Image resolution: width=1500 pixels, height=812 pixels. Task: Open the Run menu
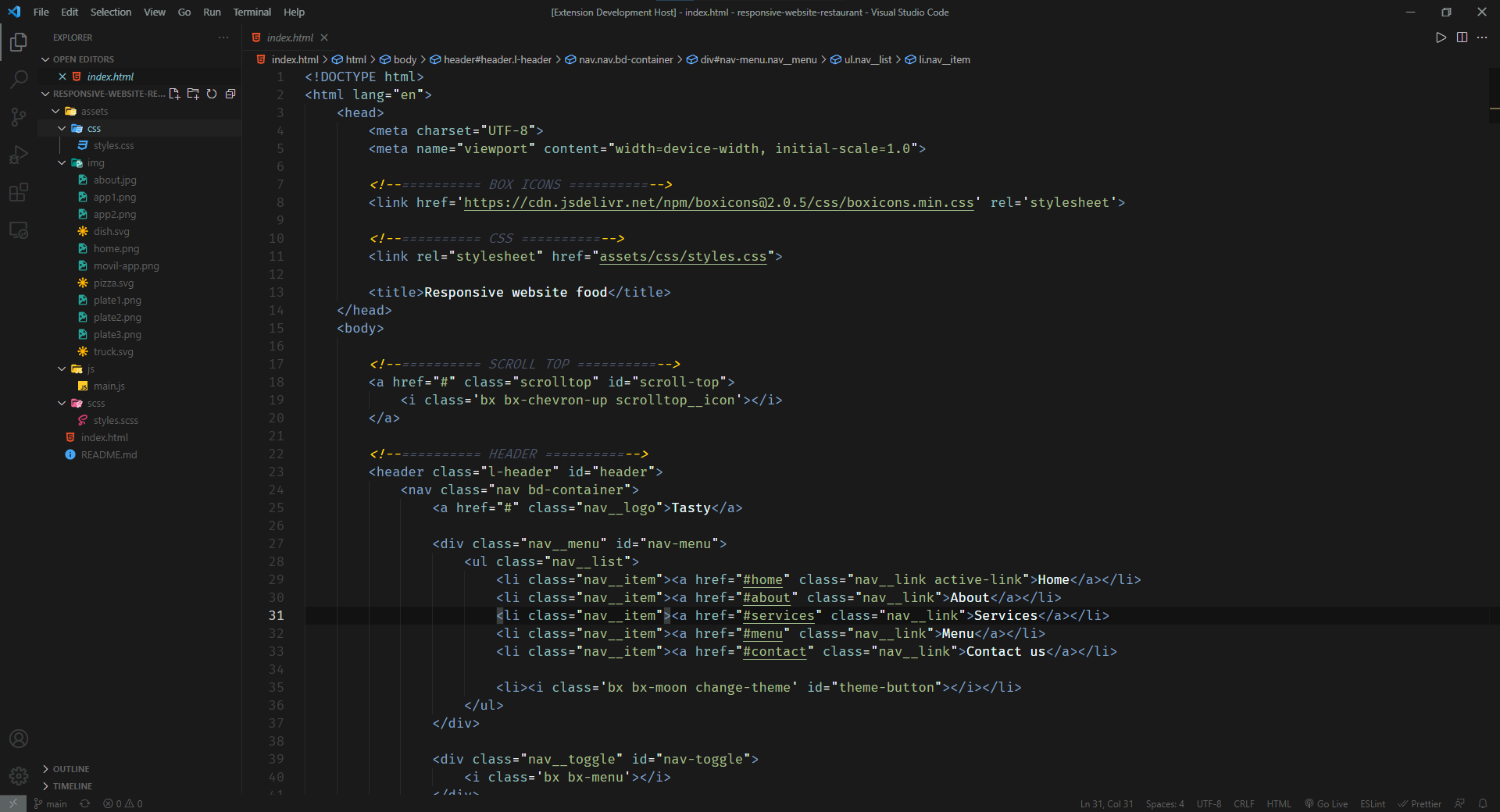pyautogui.click(x=212, y=12)
